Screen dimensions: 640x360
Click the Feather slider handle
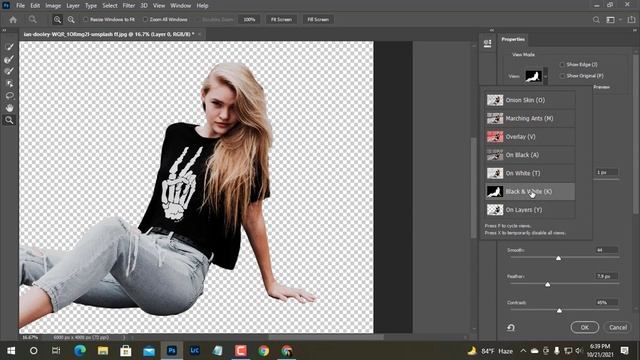(548, 284)
